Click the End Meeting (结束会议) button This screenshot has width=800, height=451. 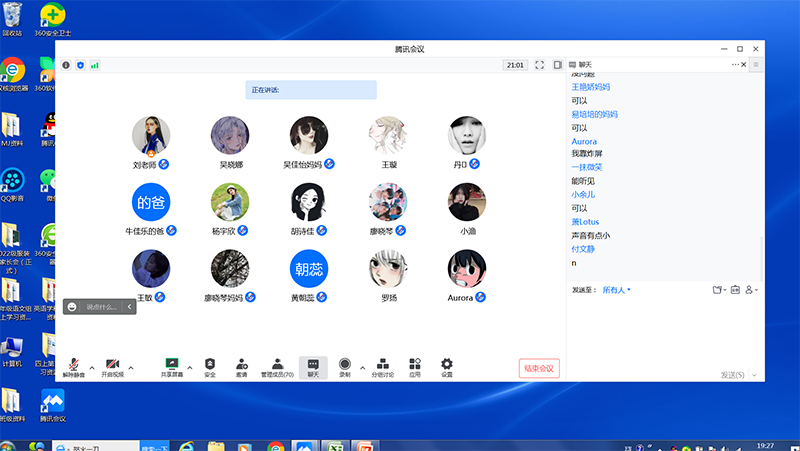pos(538,368)
